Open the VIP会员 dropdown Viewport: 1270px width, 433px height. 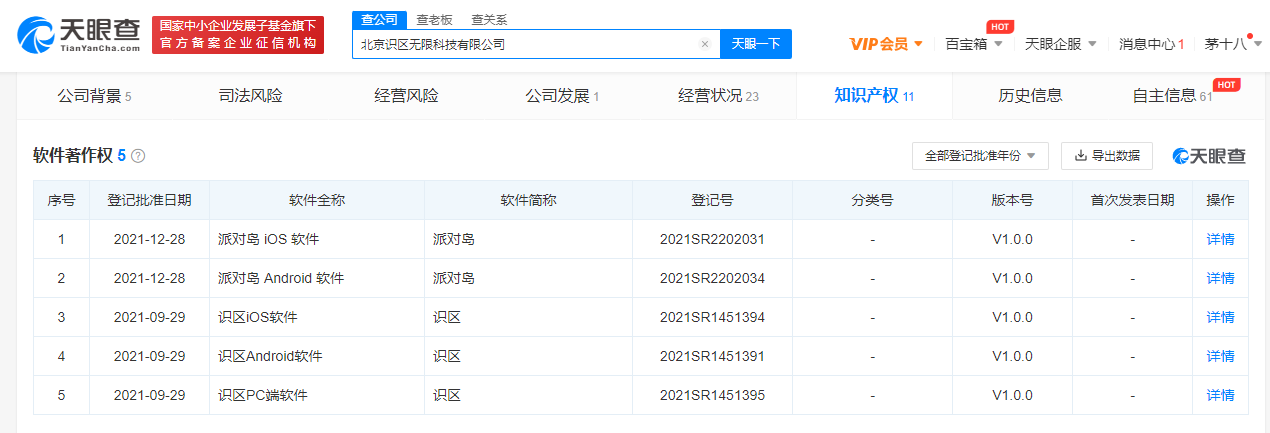(886, 44)
